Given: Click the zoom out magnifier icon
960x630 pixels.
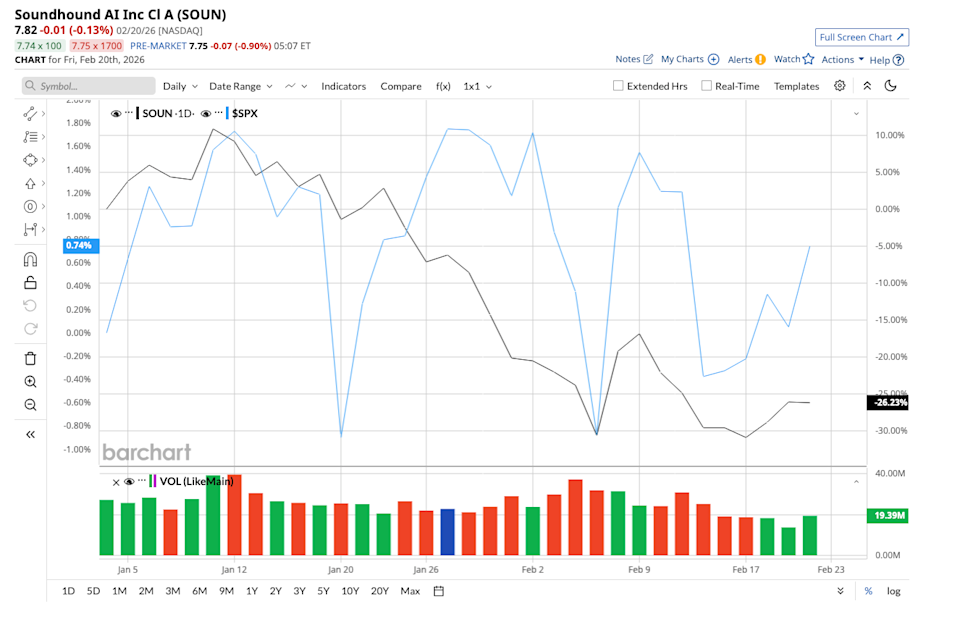Looking at the screenshot, I should pos(30,405).
